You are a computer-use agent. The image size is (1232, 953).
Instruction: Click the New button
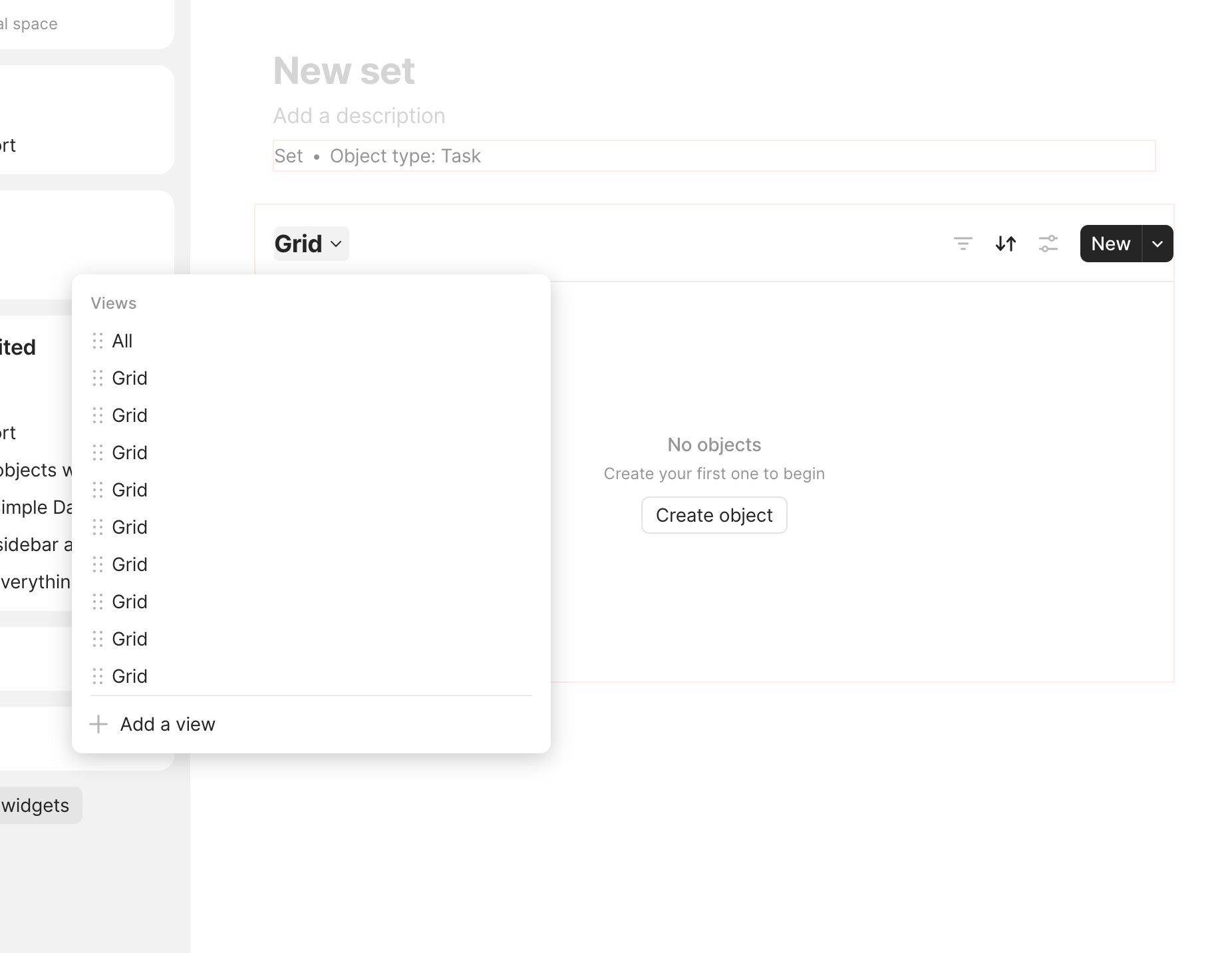click(x=1111, y=244)
